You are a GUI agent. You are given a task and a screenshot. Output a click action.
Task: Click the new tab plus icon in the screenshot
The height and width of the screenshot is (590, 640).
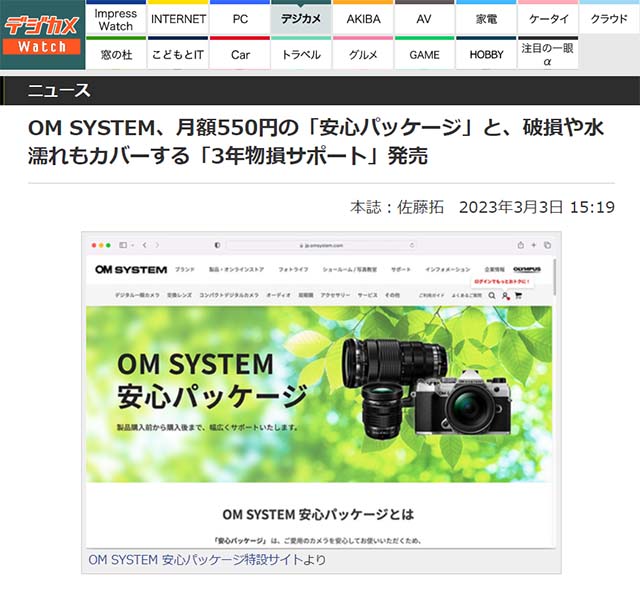(x=533, y=245)
